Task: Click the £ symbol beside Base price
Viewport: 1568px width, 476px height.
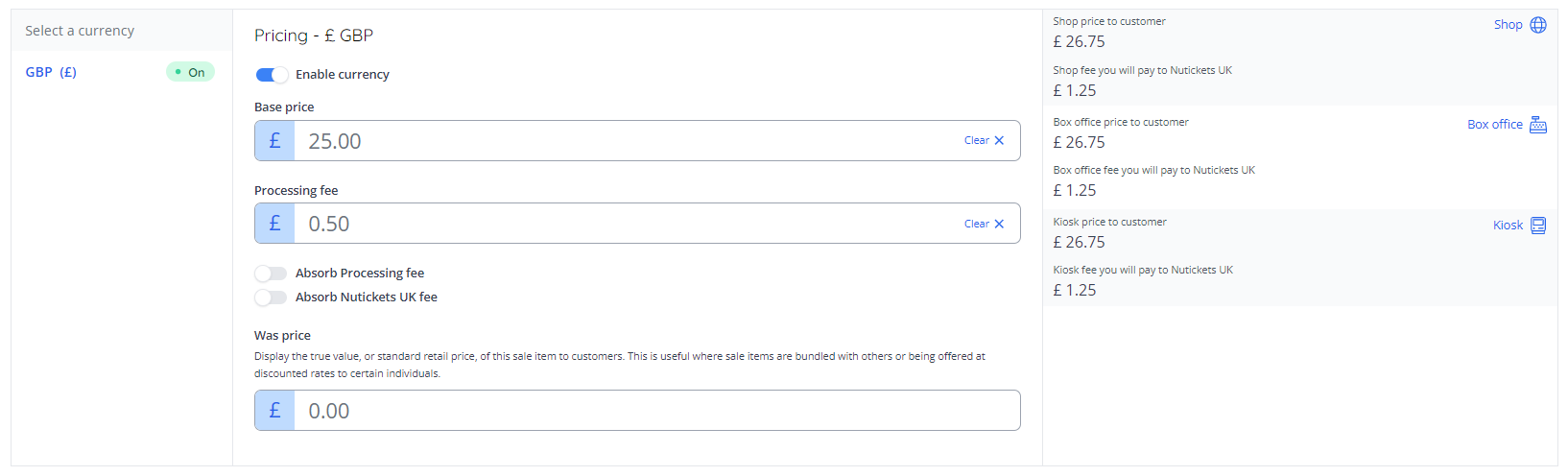Action: [274, 141]
